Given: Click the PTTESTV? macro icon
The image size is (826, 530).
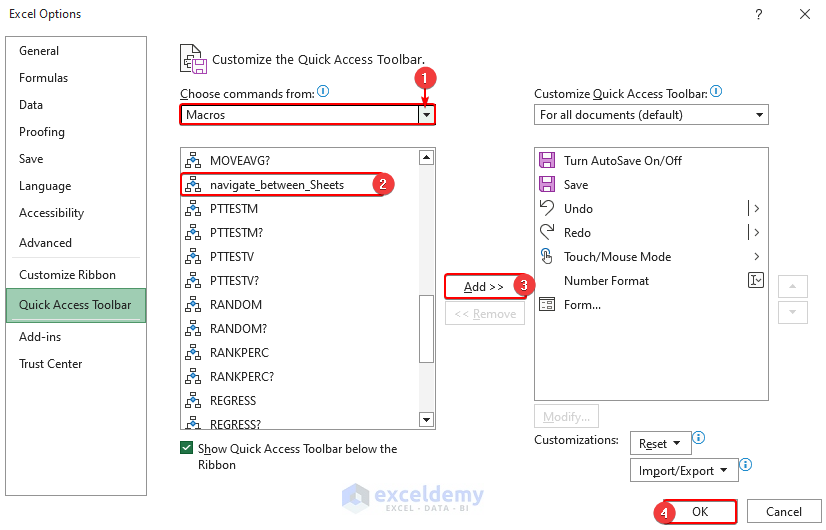Looking at the screenshot, I should click(193, 280).
